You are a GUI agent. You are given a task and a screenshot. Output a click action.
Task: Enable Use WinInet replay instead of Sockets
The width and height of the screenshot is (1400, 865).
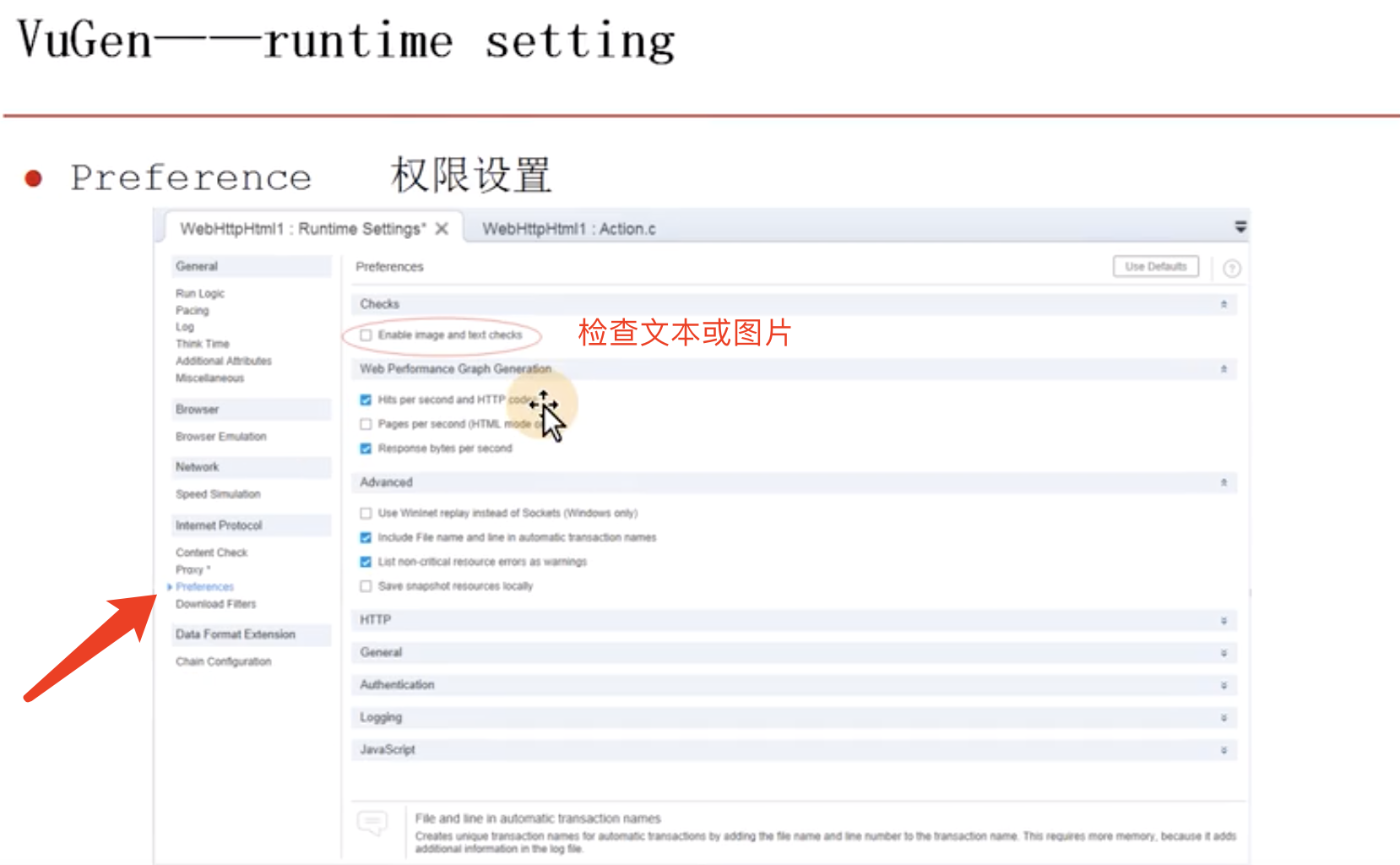click(x=366, y=513)
